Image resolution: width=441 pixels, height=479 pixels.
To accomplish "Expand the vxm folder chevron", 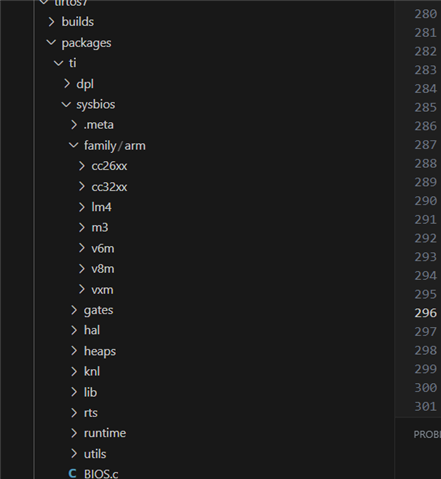I will [x=82, y=289].
